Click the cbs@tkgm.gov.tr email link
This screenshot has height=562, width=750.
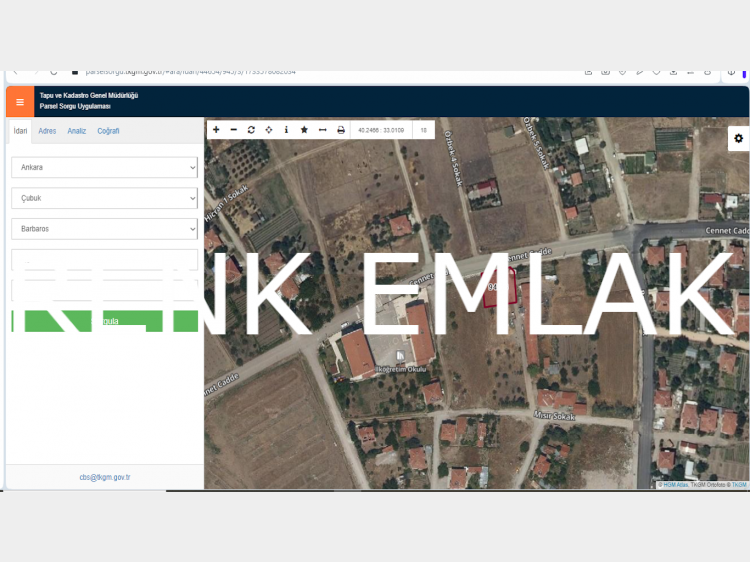(105, 477)
